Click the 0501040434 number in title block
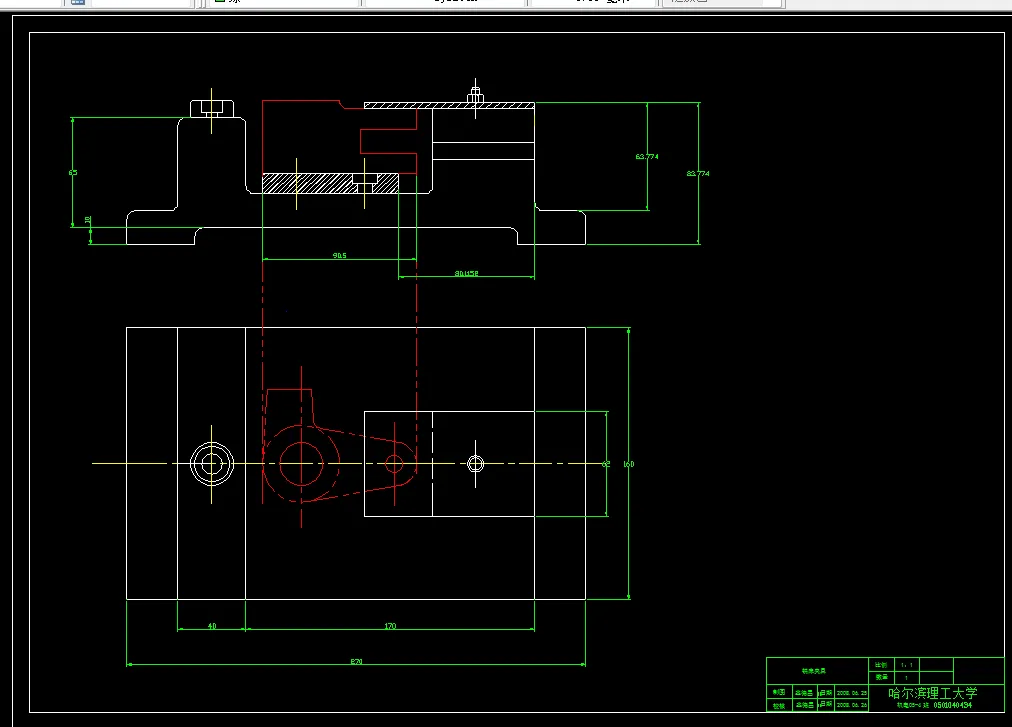 point(953,705)
